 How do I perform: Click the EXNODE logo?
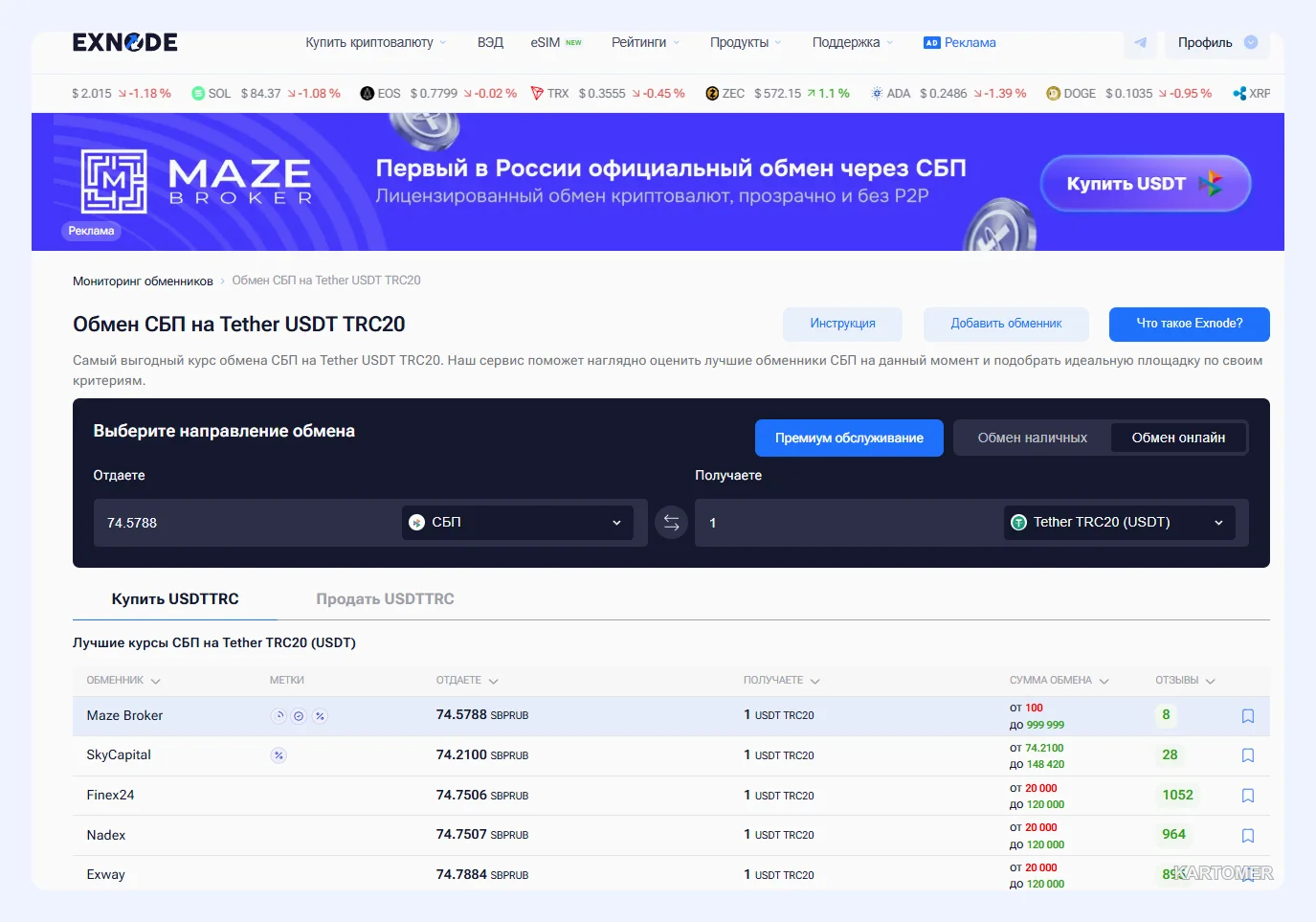tap(125, 42)
